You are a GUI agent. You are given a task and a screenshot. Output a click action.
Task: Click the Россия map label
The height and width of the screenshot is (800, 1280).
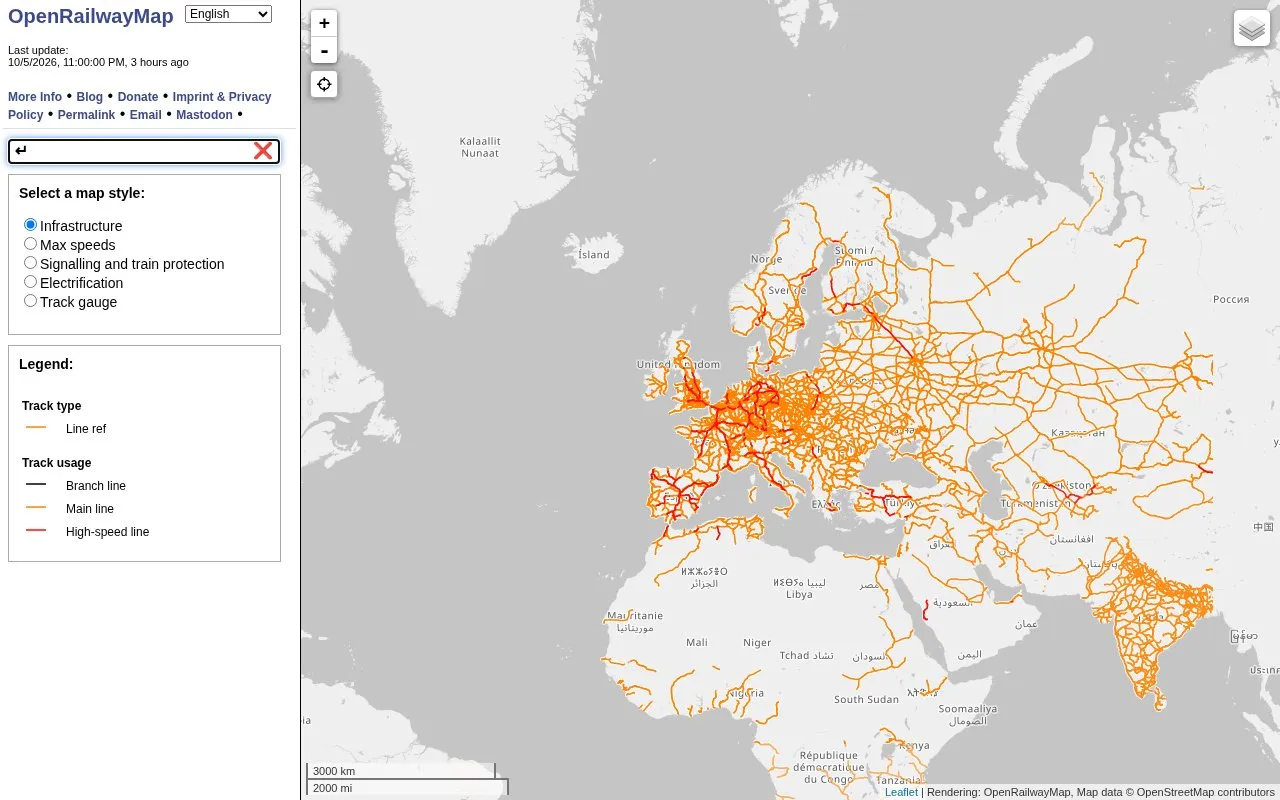coord(1231,299)
